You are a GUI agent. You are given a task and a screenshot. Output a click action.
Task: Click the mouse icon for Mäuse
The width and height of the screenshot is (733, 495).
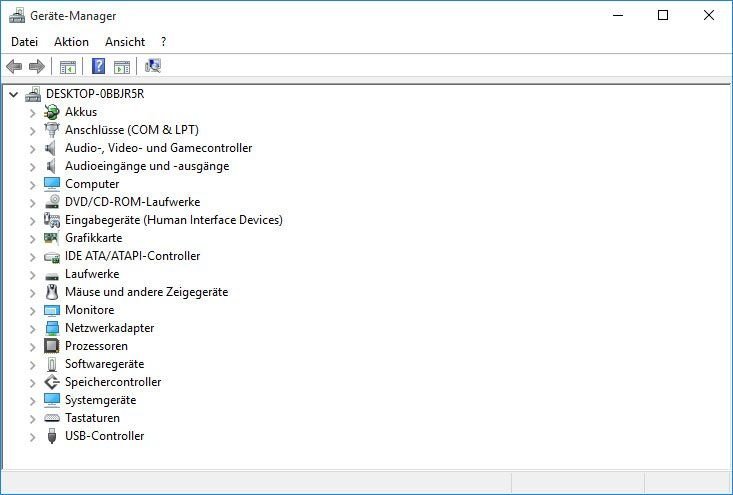tap(52, 292)
